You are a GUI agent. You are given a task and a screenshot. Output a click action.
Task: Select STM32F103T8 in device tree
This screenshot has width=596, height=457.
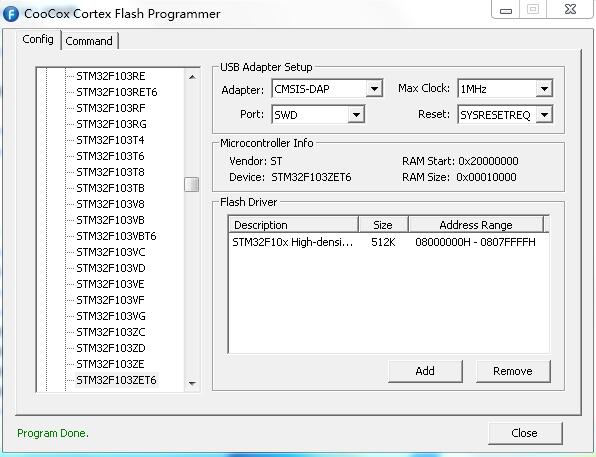tap(110, 172)
